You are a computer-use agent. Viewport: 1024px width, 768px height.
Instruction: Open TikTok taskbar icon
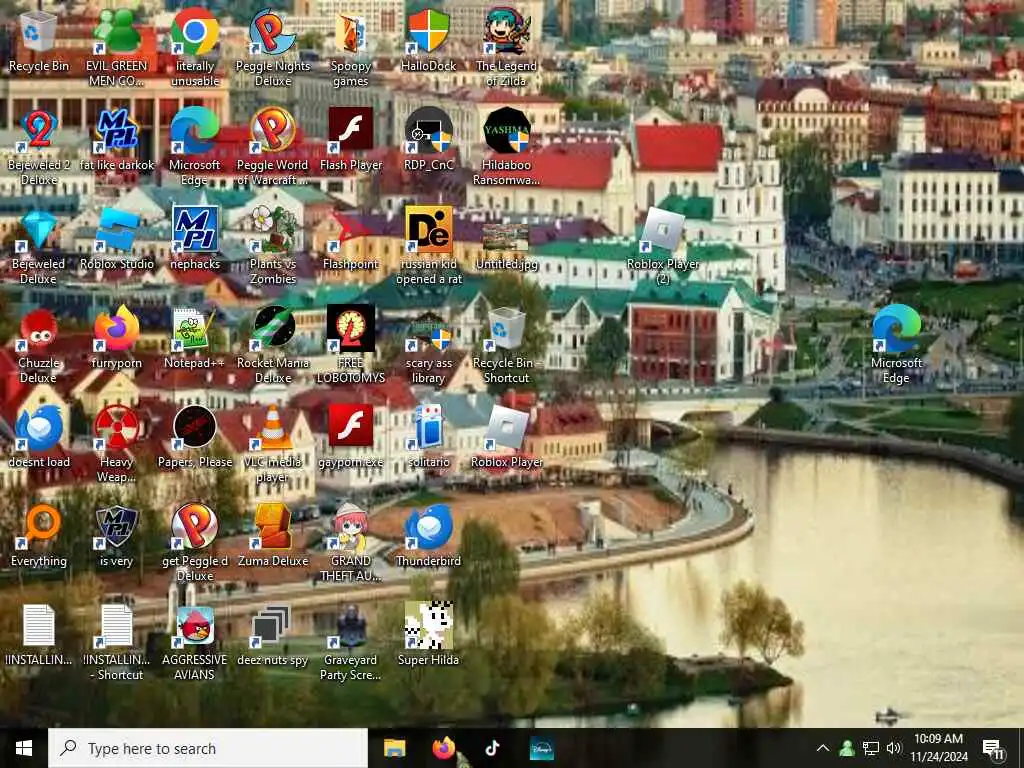tap(492, 748)
